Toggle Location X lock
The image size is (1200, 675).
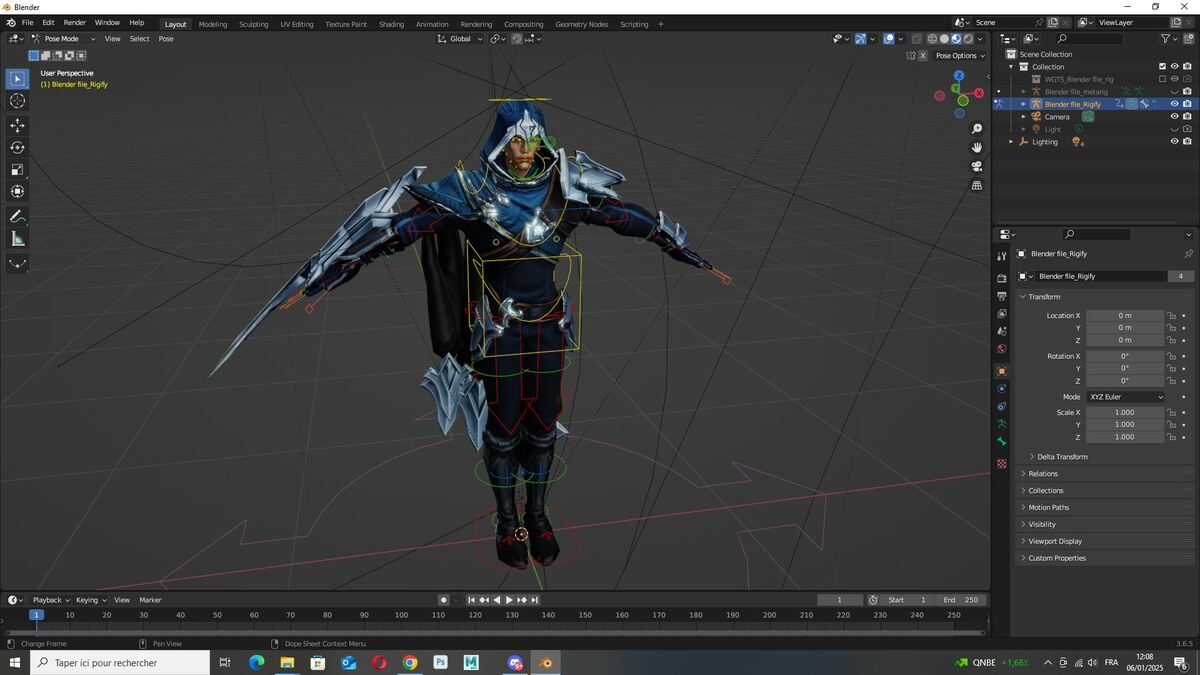pos(1171,315)
